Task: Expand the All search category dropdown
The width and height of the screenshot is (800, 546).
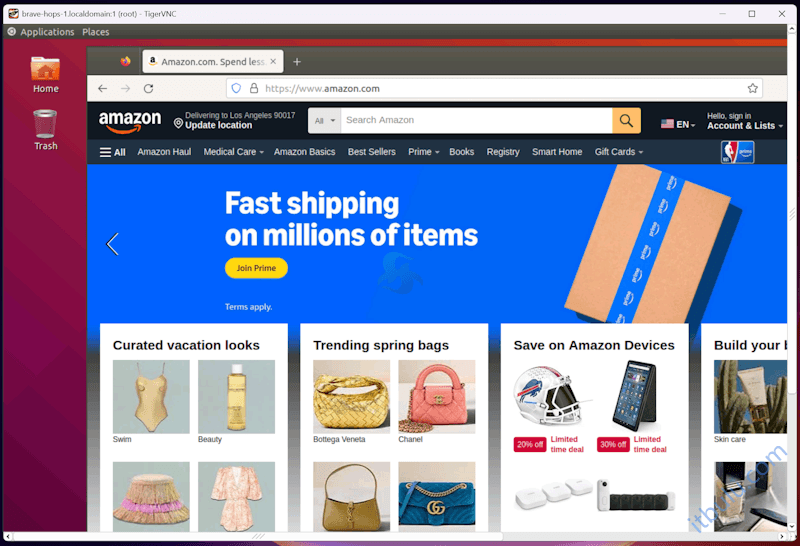Action: (324, 120)
